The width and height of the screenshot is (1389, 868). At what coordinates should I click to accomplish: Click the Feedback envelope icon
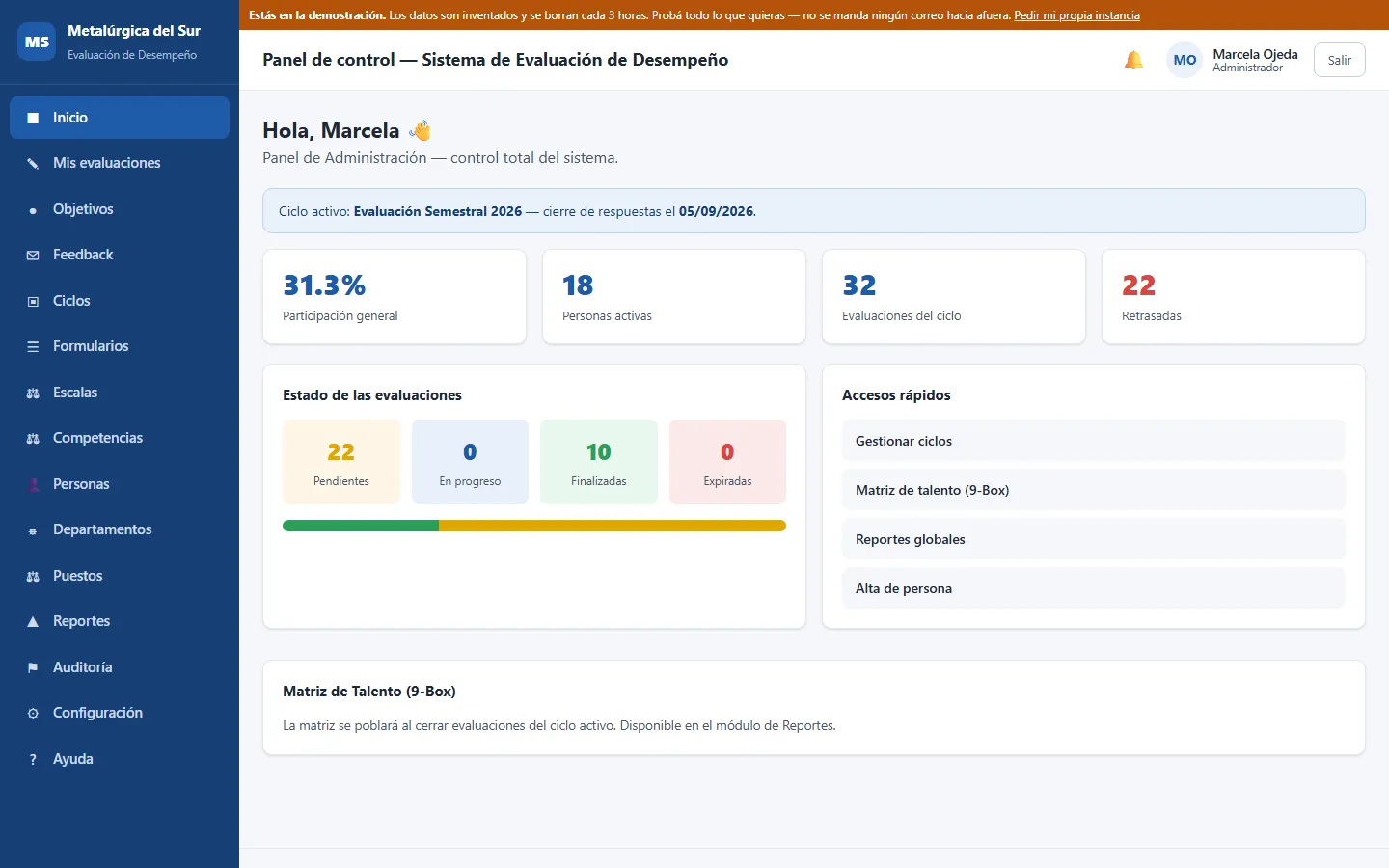point(33,255)
